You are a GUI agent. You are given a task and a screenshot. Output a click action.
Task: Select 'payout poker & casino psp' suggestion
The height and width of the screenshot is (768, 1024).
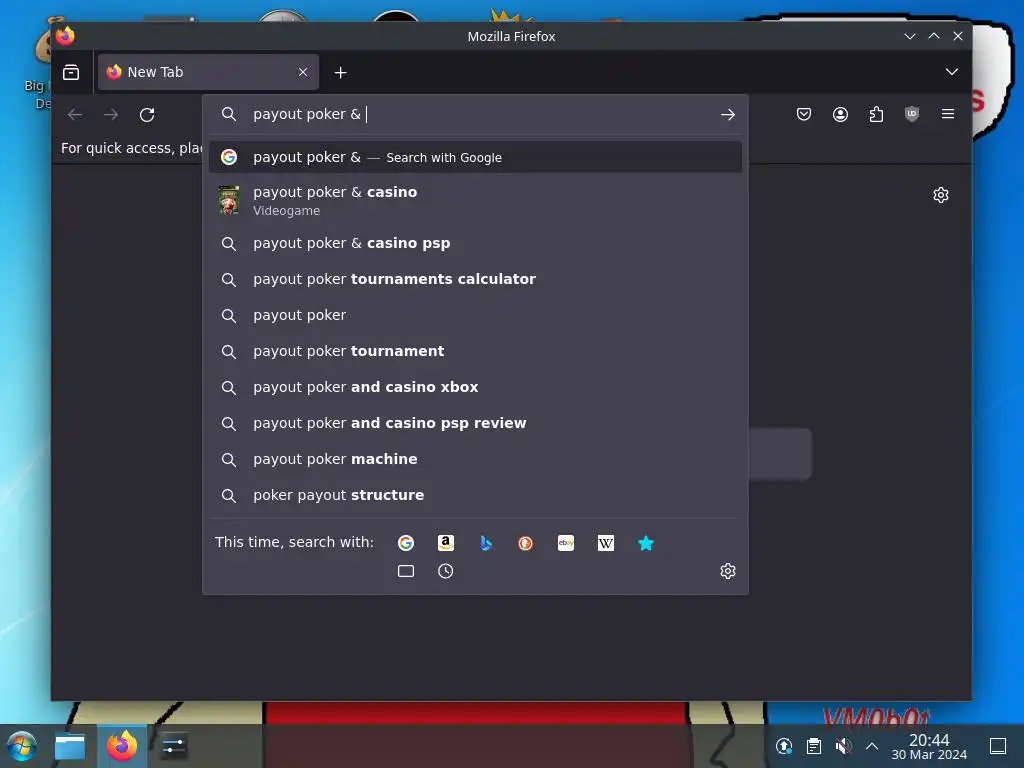[x=475, y=243]
